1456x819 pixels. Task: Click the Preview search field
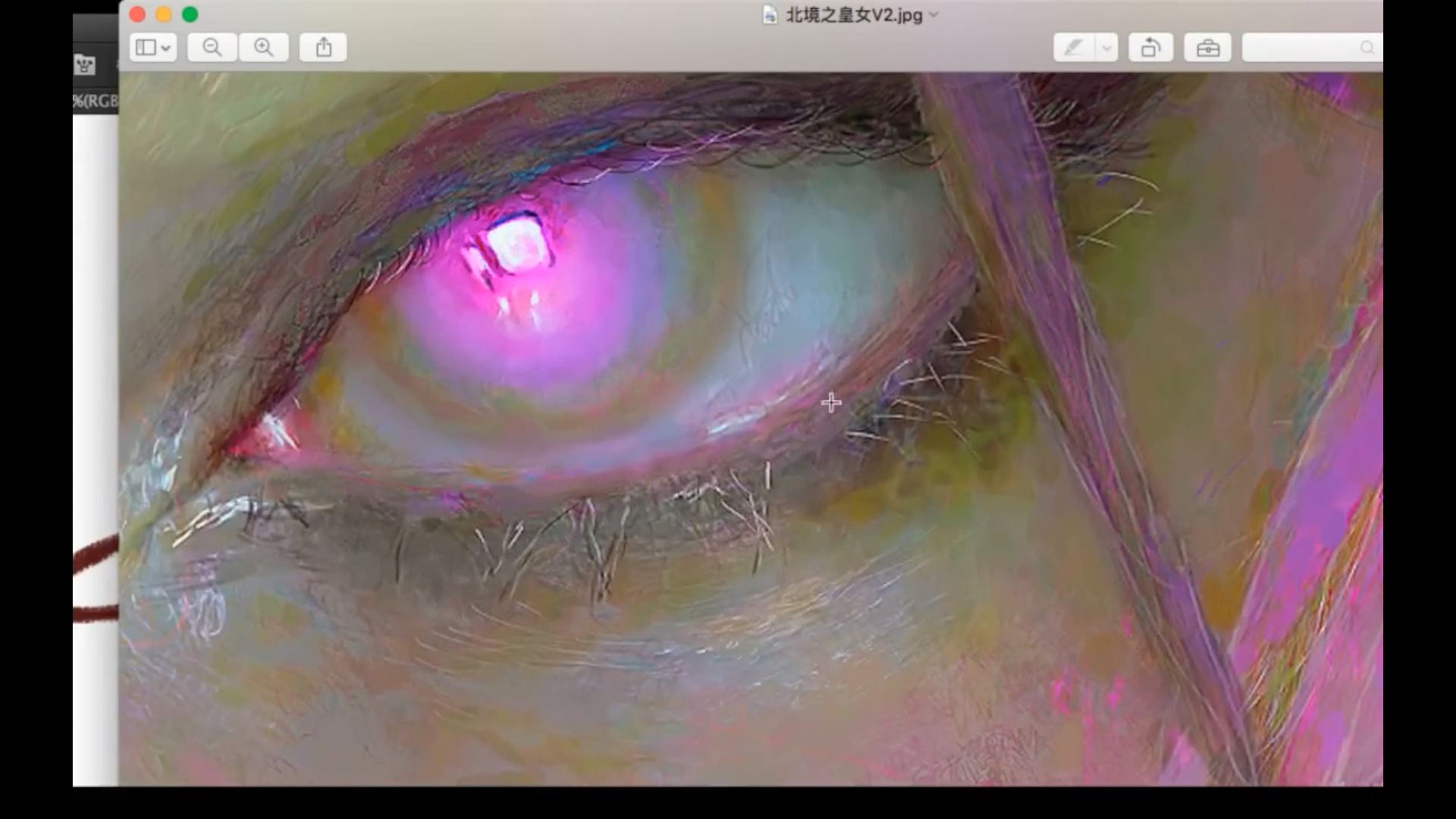[x=1312, y=48]
